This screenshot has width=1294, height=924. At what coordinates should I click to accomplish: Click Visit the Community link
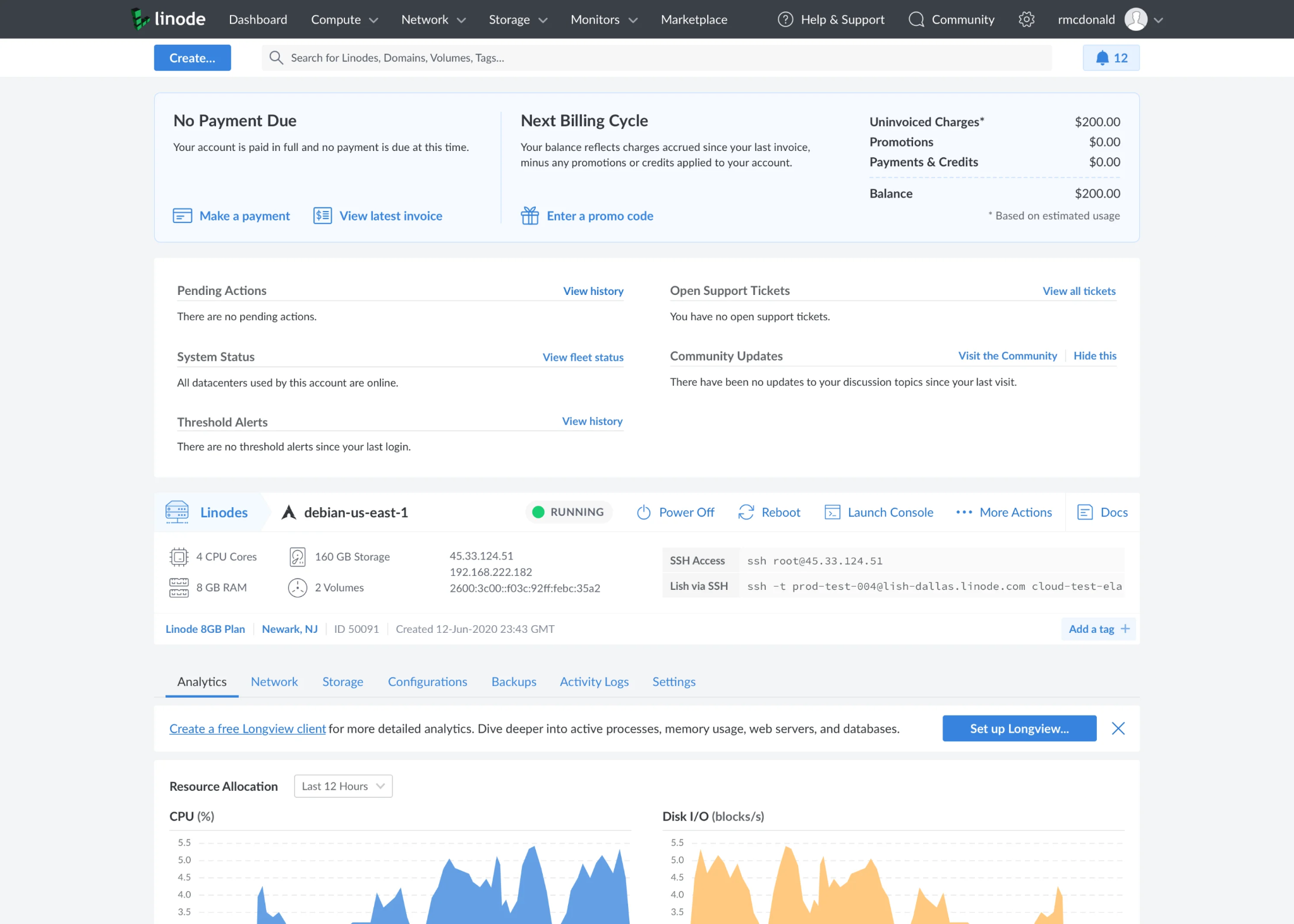1007,356
